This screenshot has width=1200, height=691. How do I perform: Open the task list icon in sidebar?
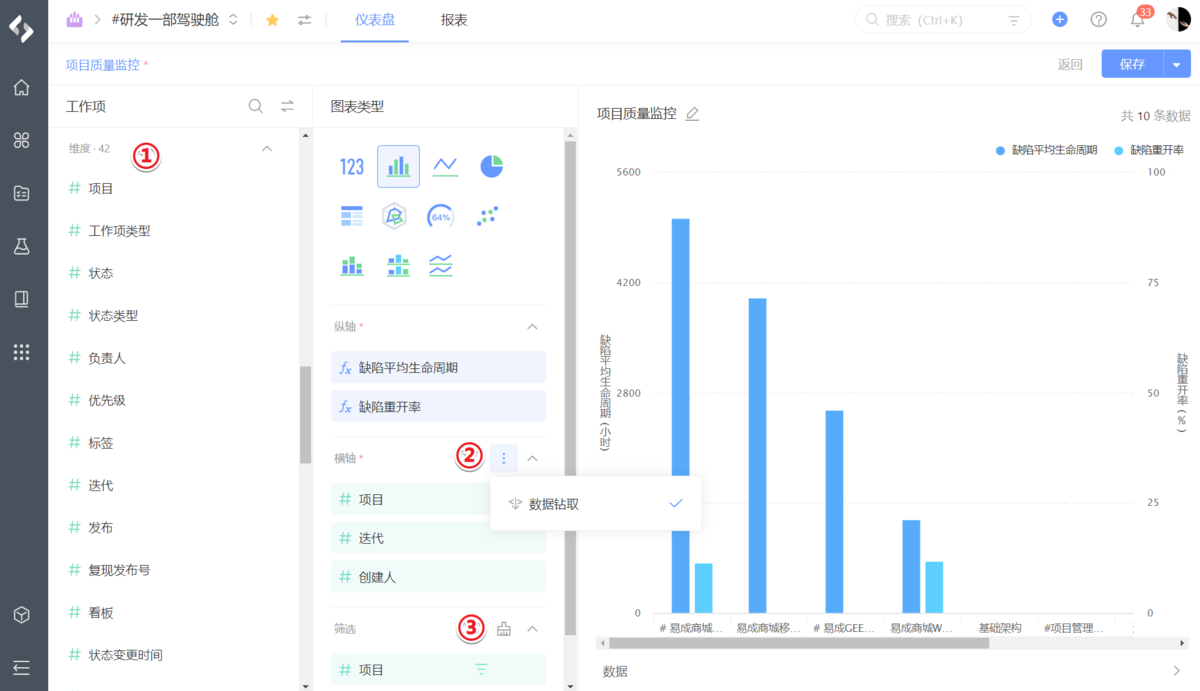[22, 193]
